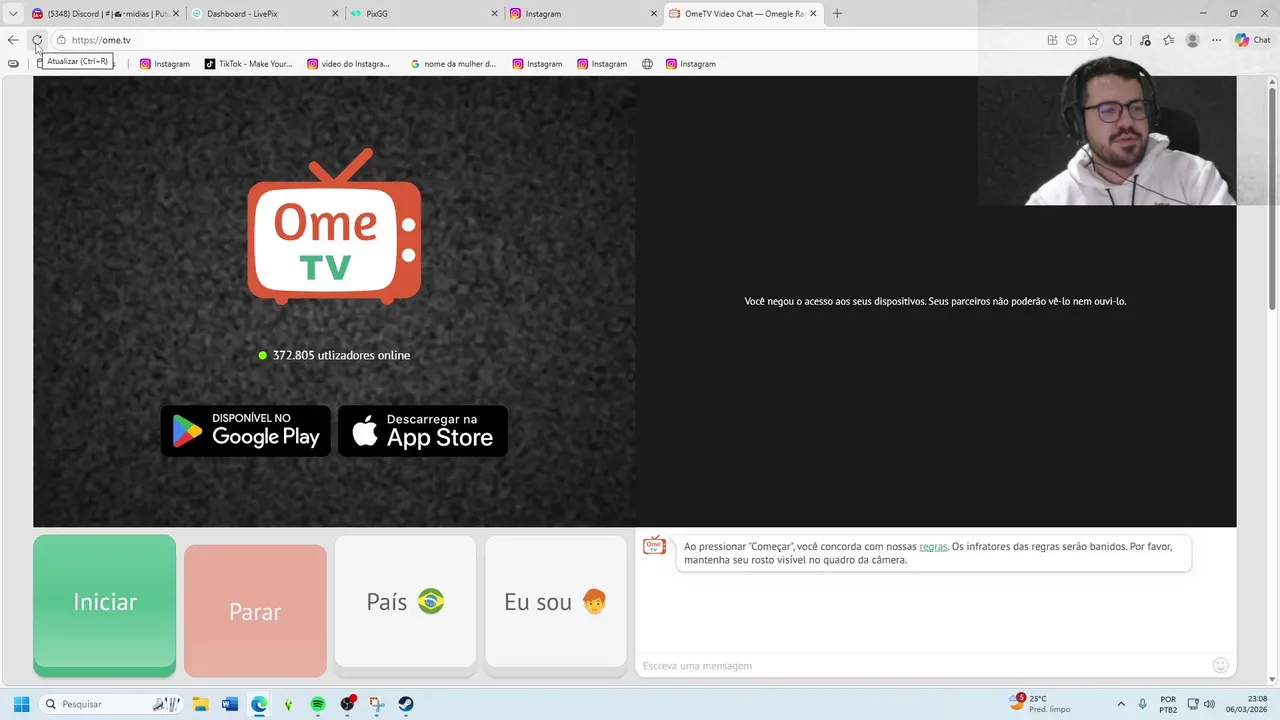Open the volume icon in system tray

click(x=1209, y=704)
